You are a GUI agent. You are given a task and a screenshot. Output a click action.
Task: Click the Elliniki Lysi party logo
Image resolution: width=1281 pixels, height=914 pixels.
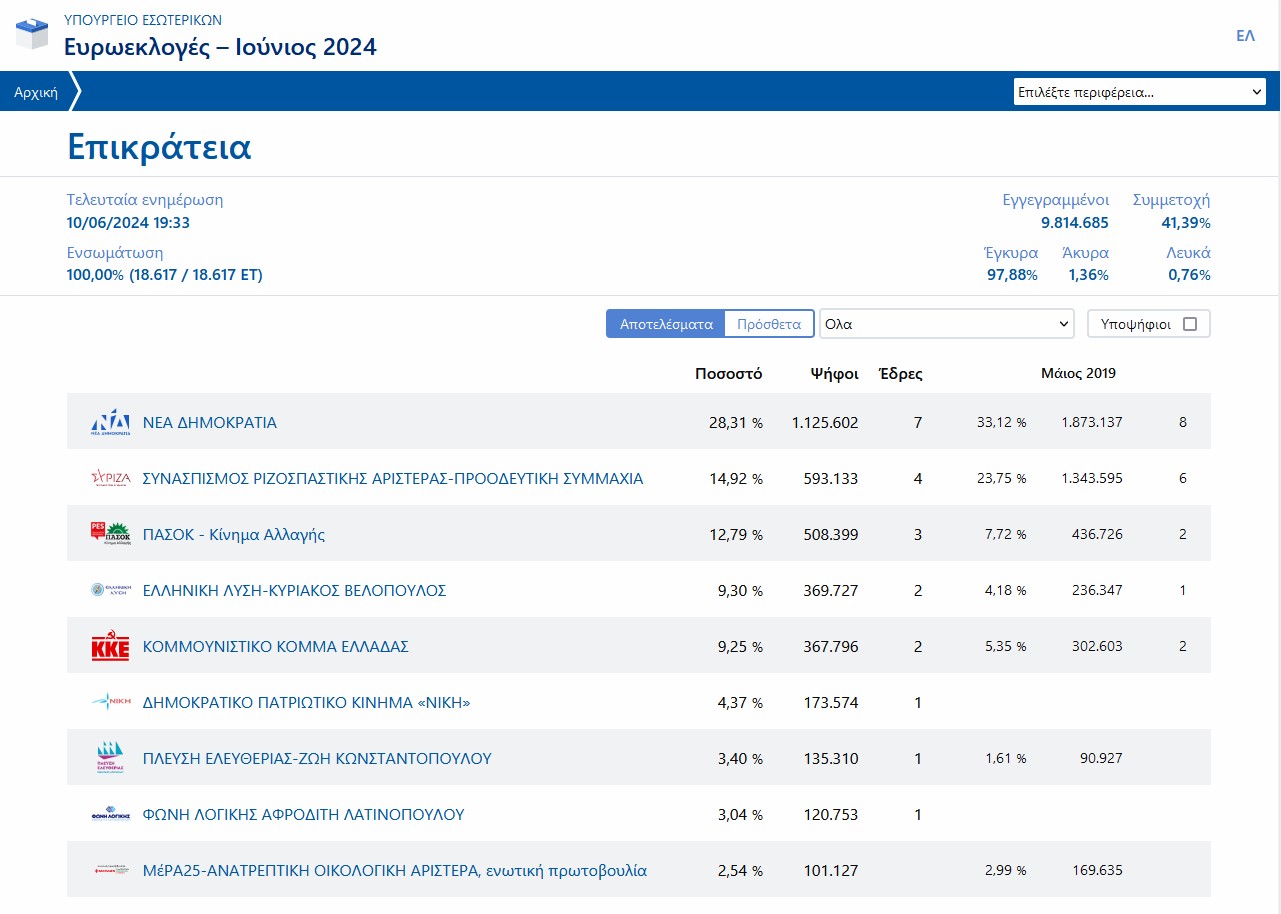110,590
